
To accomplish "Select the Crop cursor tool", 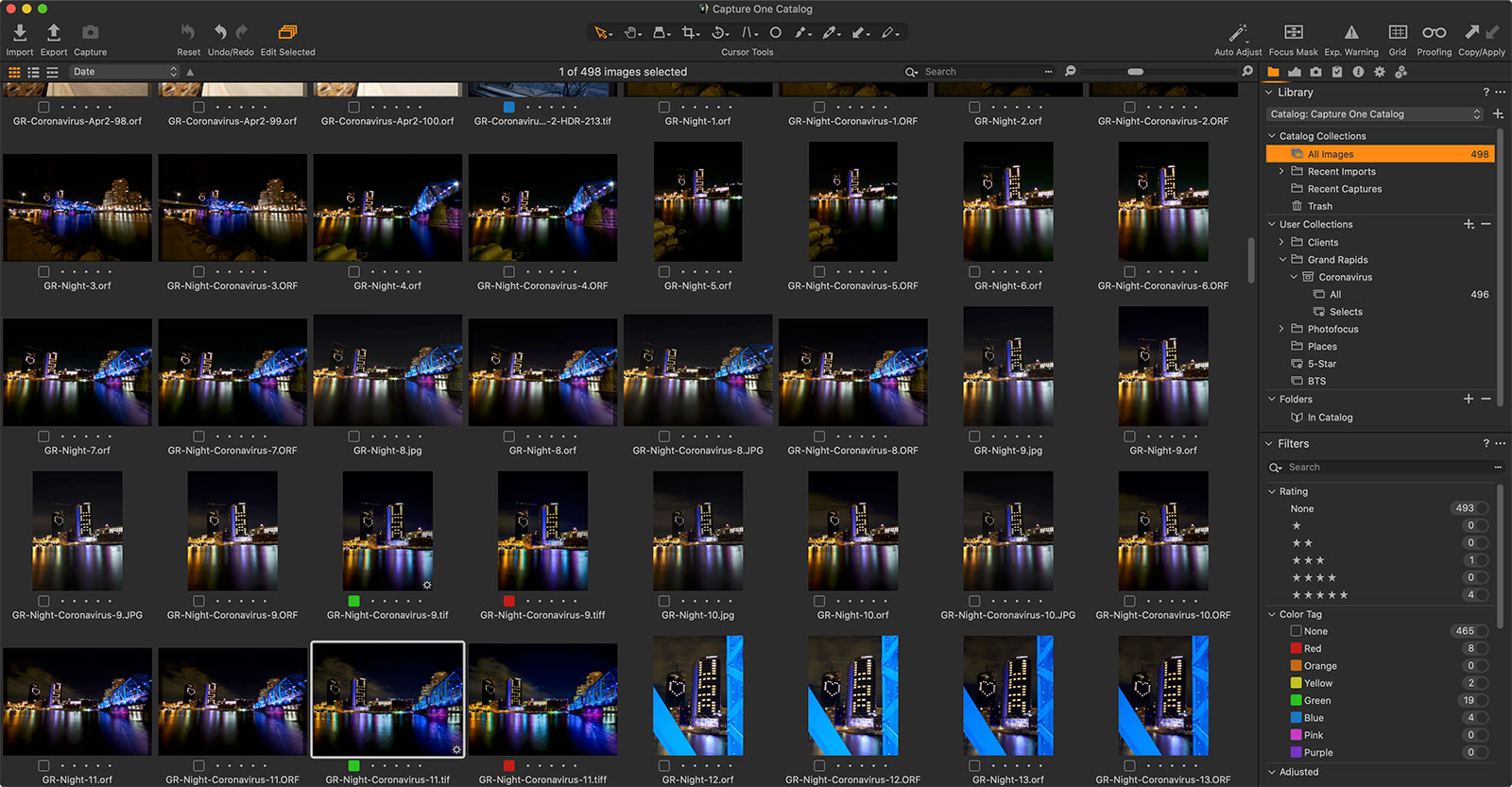I will click(690, 33).
